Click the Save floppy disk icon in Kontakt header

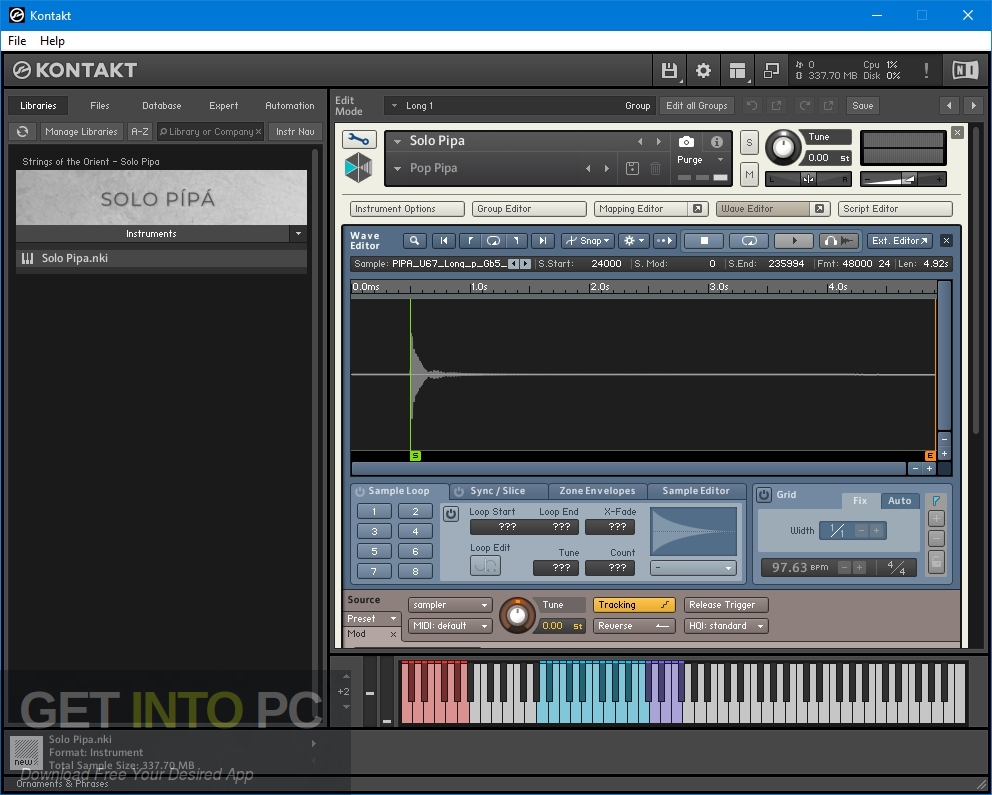[669, 70]
